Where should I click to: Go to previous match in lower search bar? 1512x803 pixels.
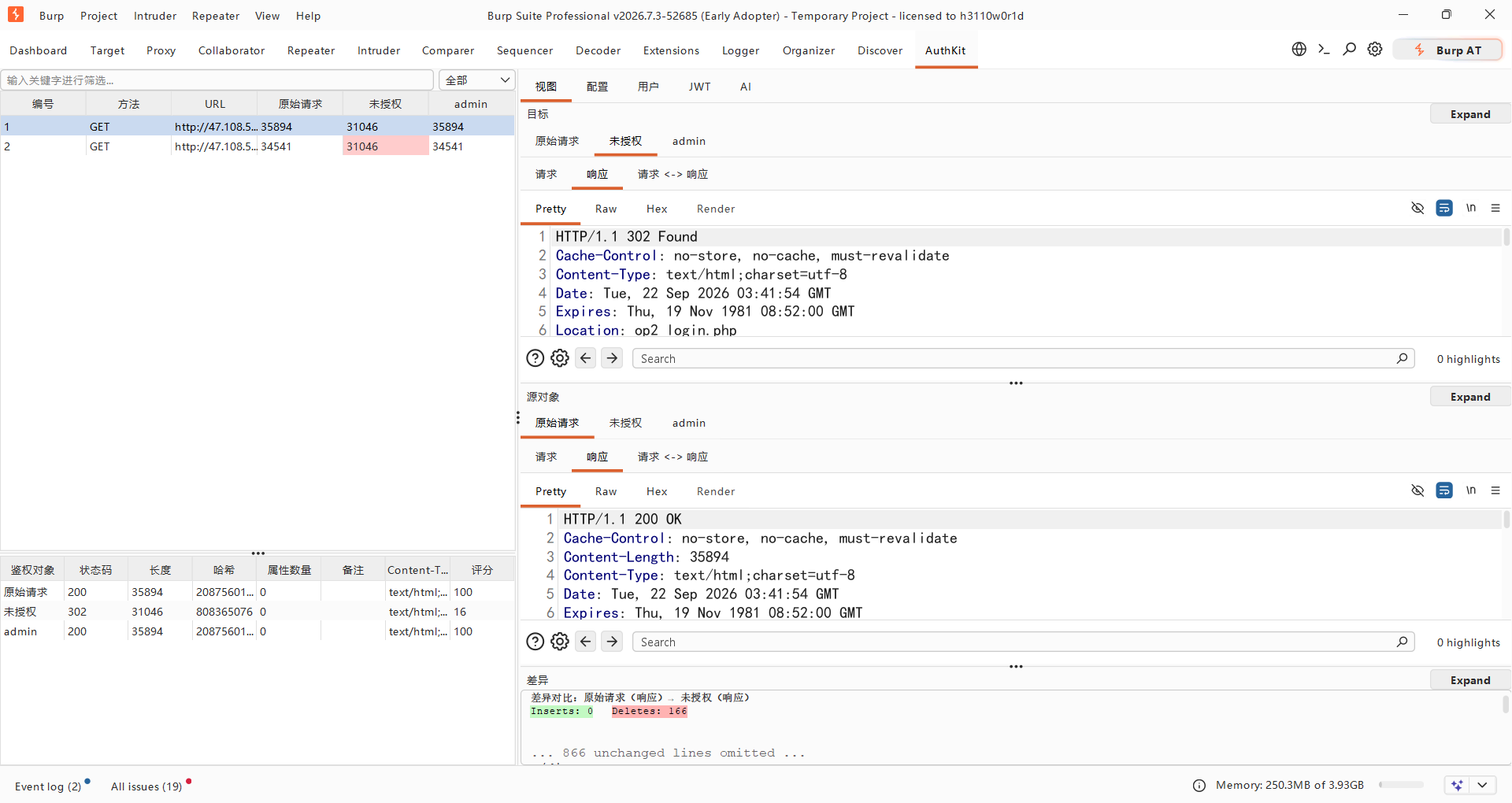[x=586, y=642]
